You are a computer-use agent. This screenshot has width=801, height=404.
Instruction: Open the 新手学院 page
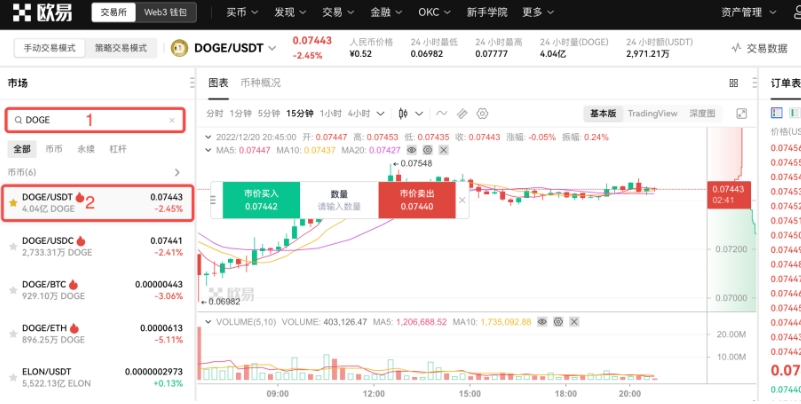tap(486, 12)
